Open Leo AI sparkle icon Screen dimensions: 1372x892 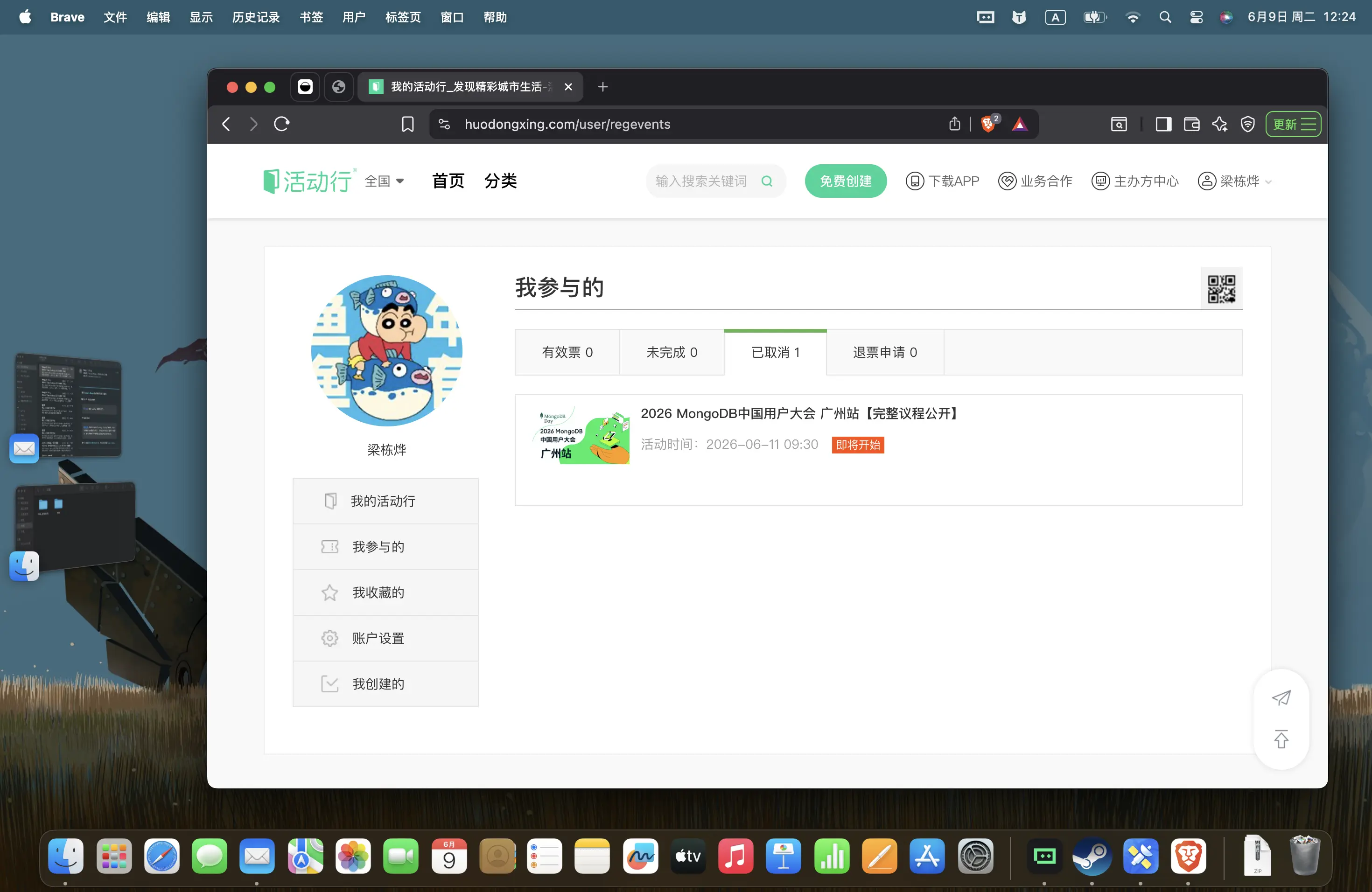(x=1220, y=124)
